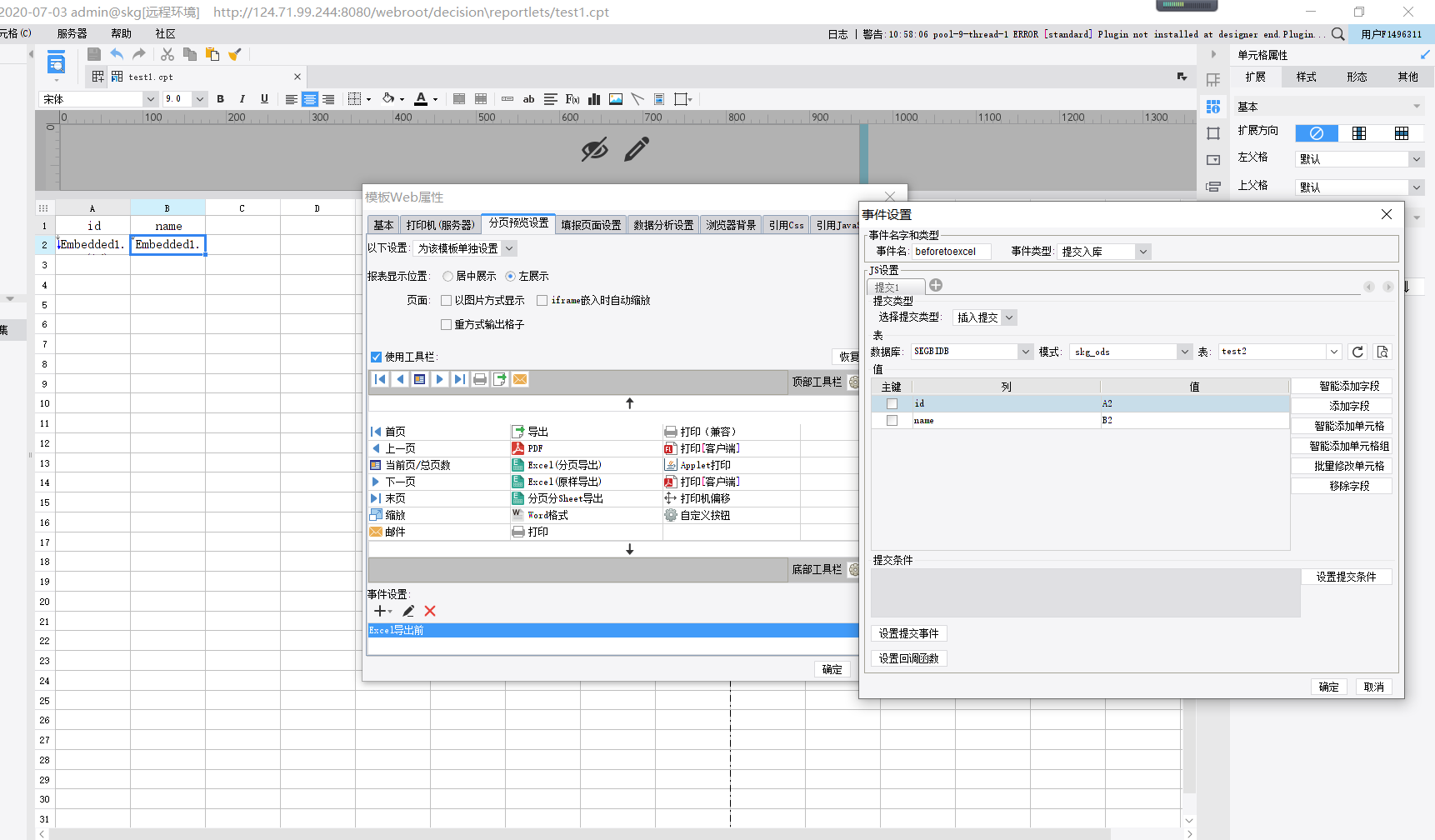Click the search magnifier icon at top right

(x=1338, y=34)
